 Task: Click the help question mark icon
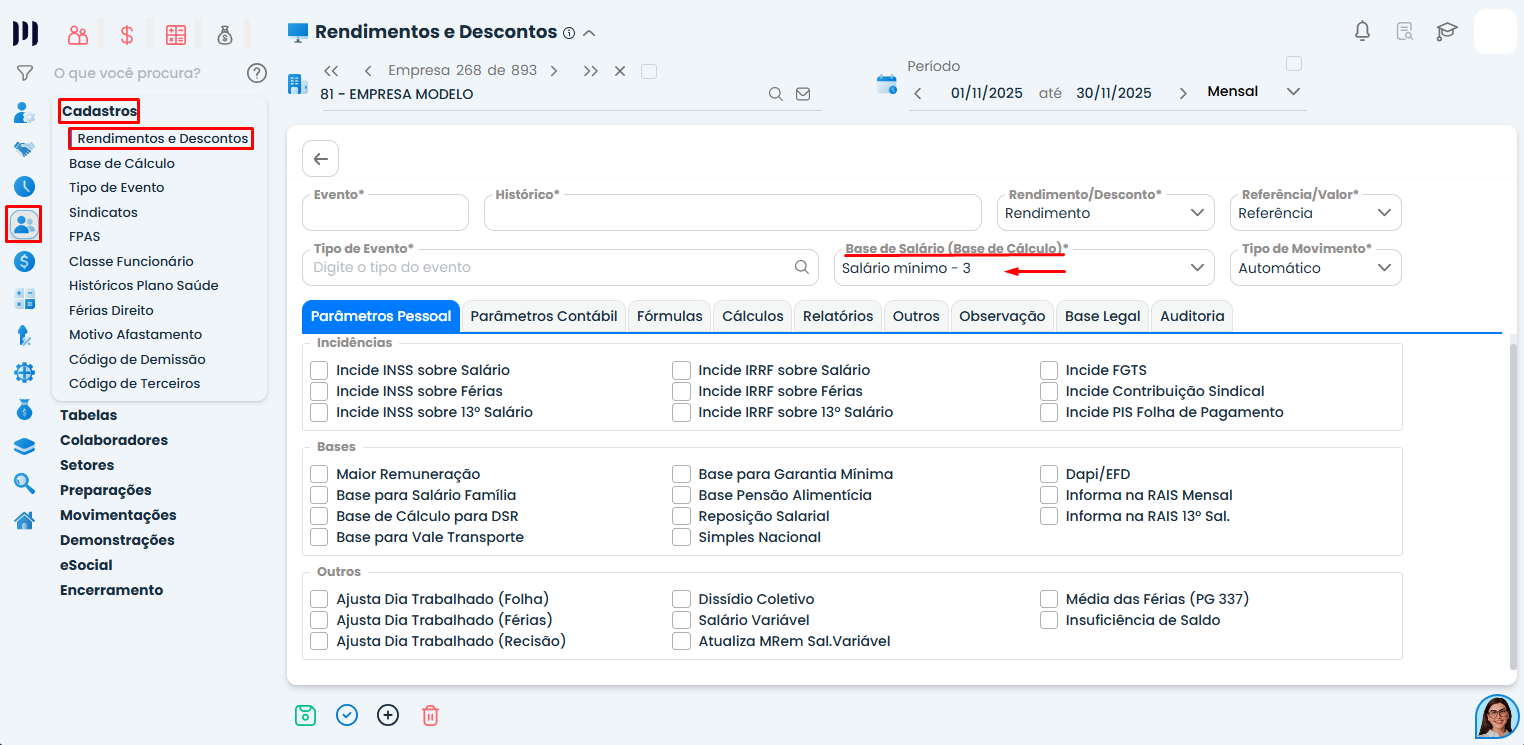point(257,73)
